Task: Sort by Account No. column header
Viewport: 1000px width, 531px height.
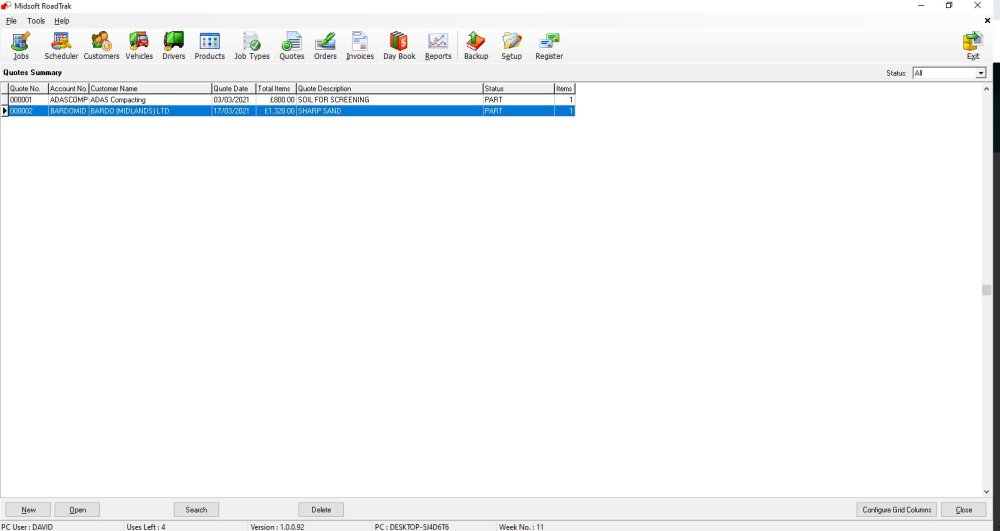Action: coord(68,89)
